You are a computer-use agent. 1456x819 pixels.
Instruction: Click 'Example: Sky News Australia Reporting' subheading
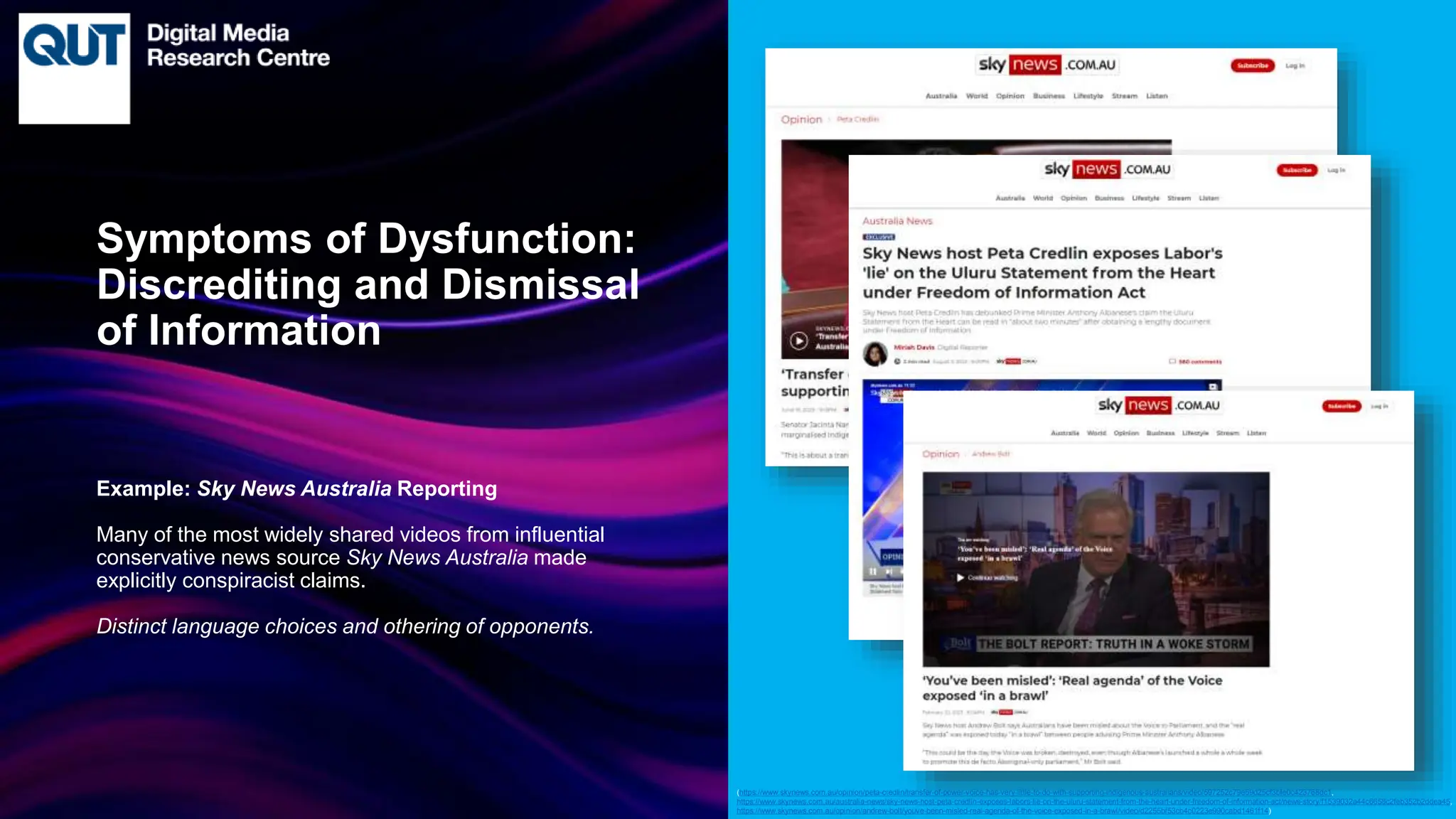296,488
